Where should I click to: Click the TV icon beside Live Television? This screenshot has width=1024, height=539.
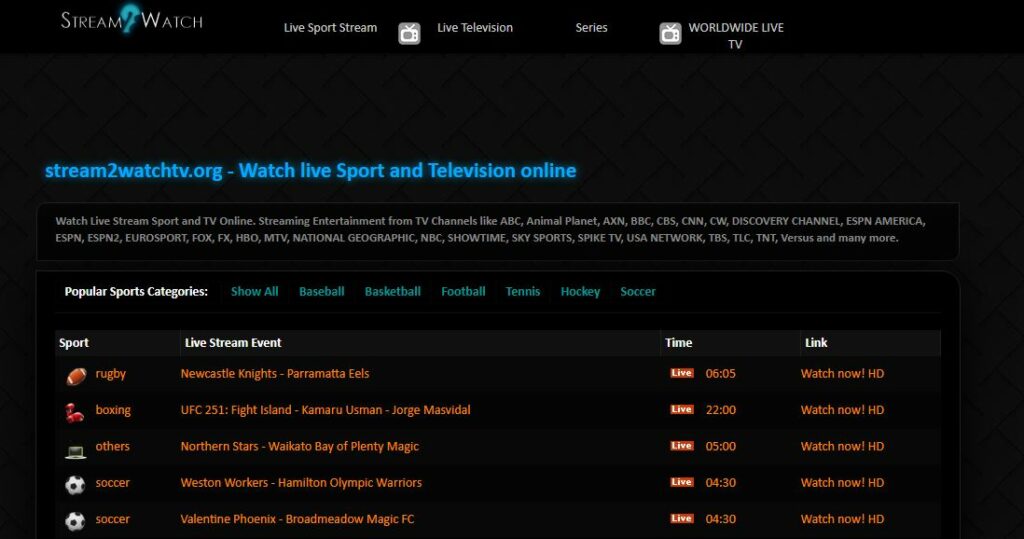point(409,33)
